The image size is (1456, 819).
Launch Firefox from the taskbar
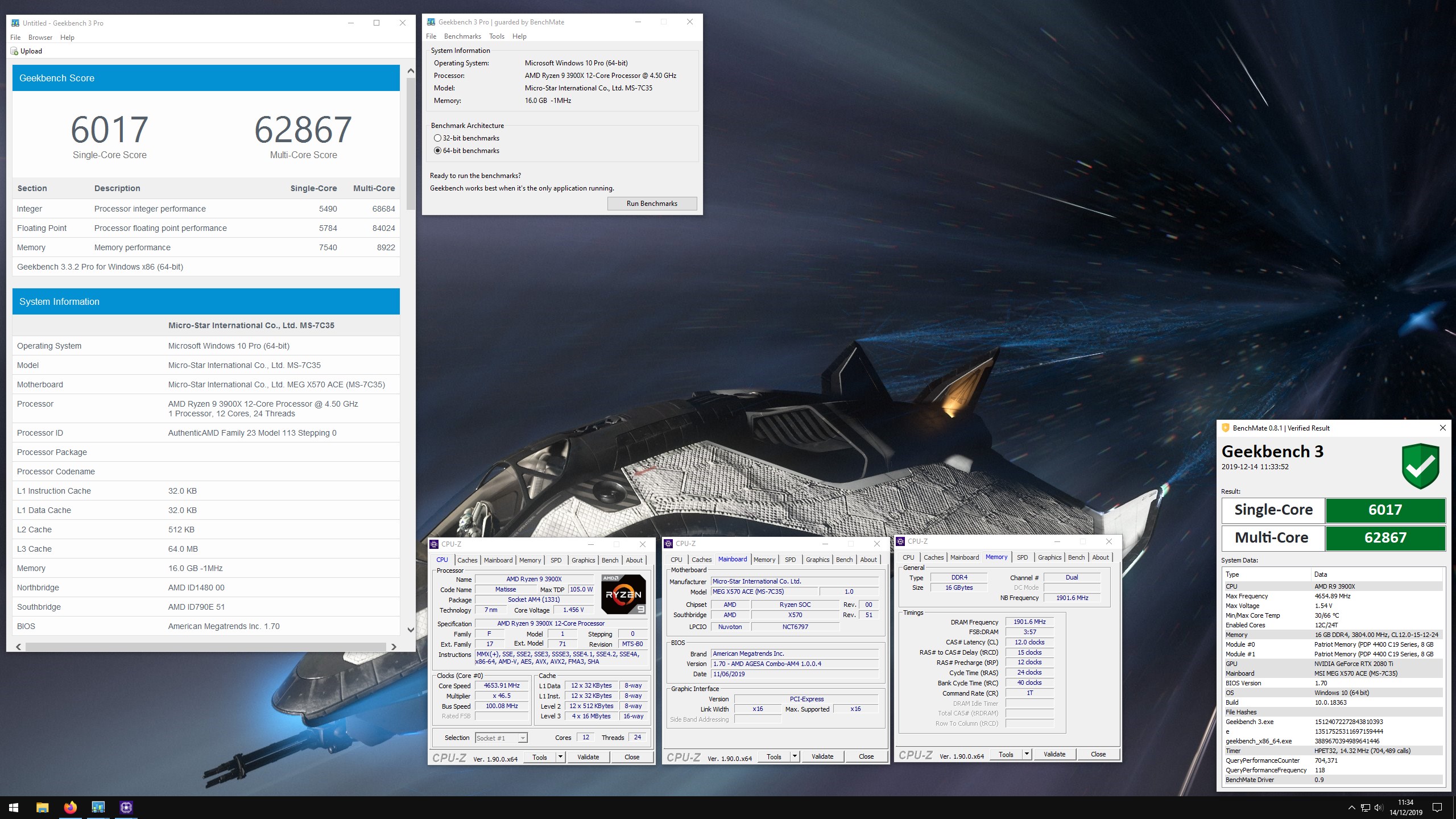point(70,807)
